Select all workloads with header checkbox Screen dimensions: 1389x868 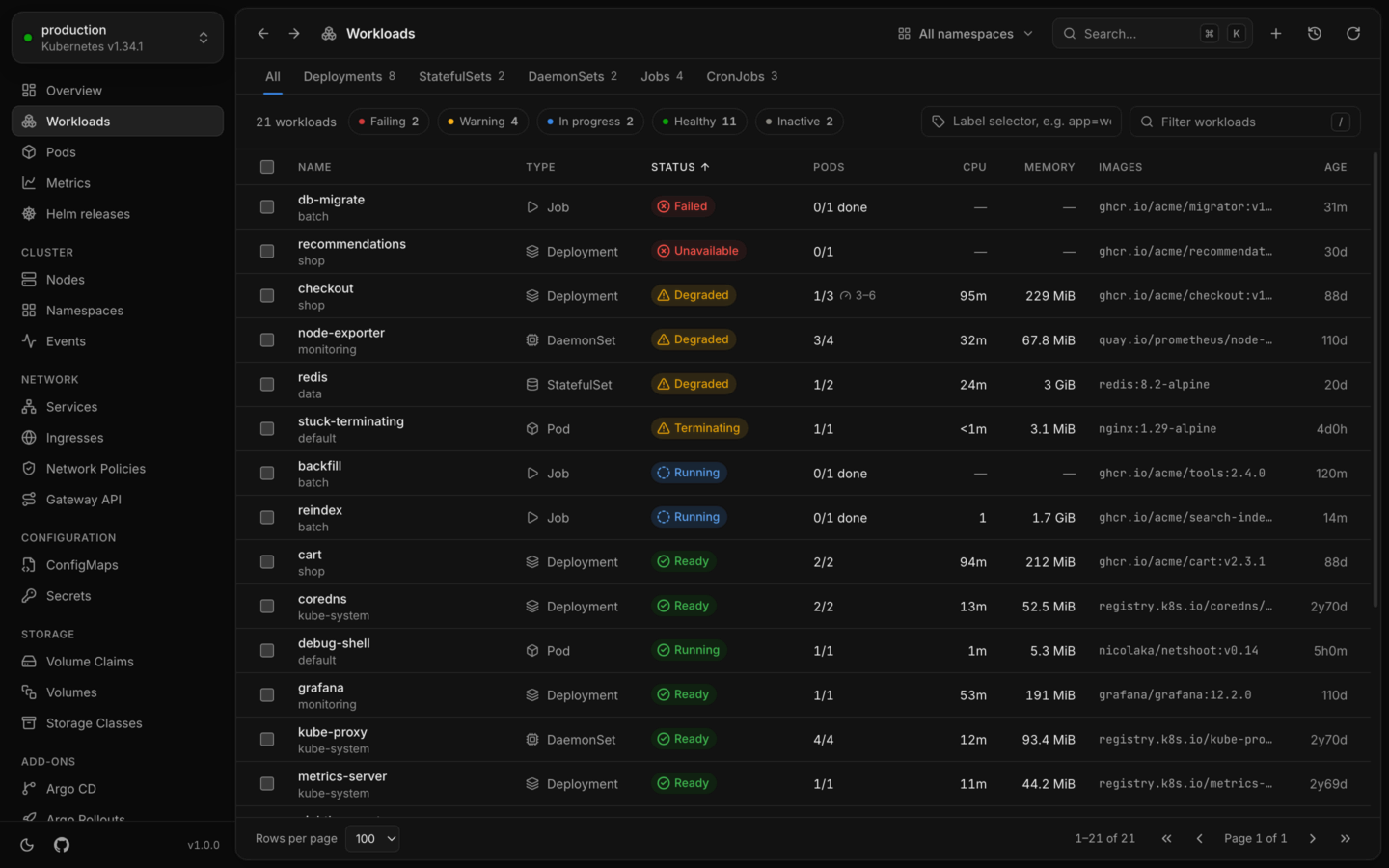click(267, 167)
